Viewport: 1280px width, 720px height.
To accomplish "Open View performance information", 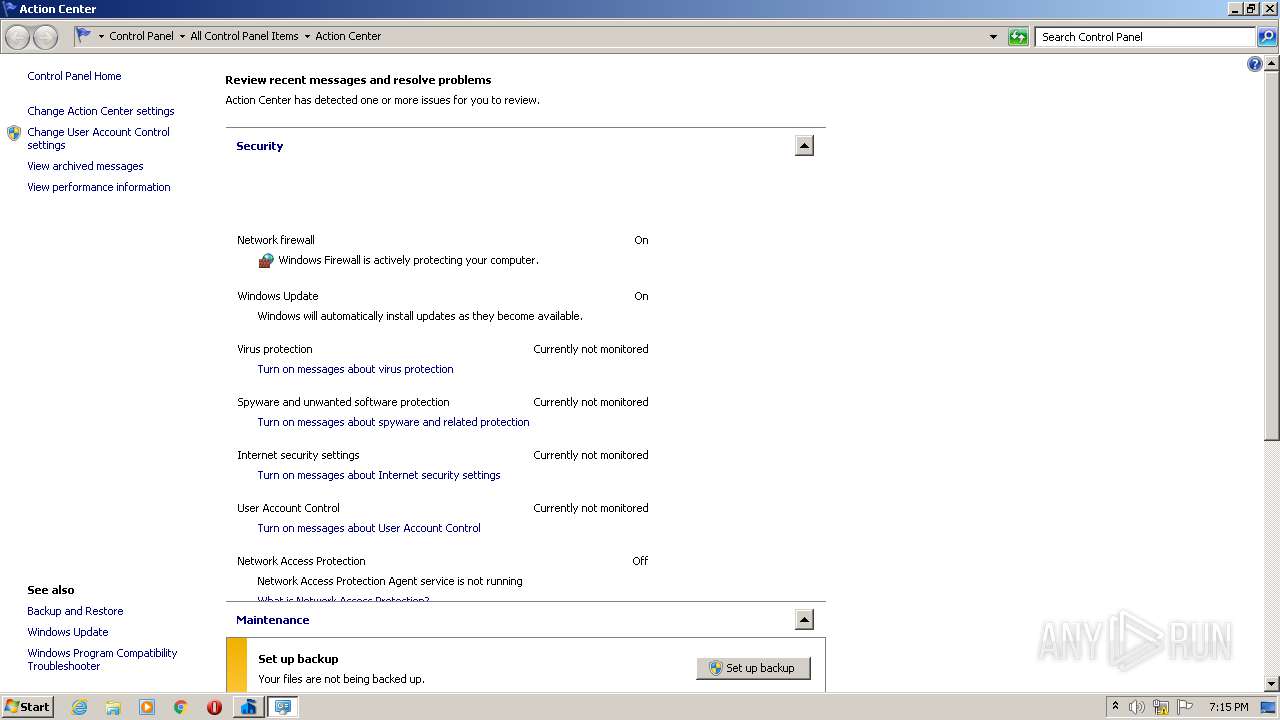I will pyautogui.click(x=99, y=187).
